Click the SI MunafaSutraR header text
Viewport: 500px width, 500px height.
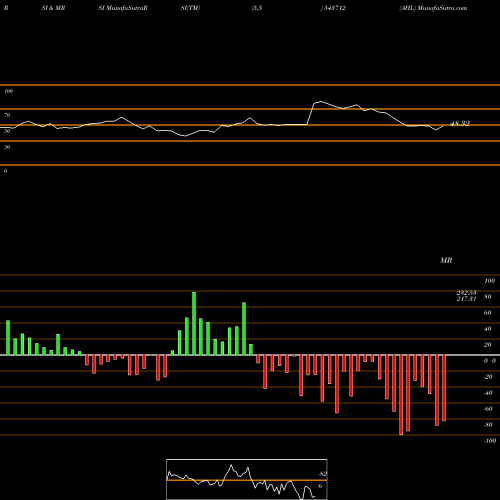click(123, 8)
